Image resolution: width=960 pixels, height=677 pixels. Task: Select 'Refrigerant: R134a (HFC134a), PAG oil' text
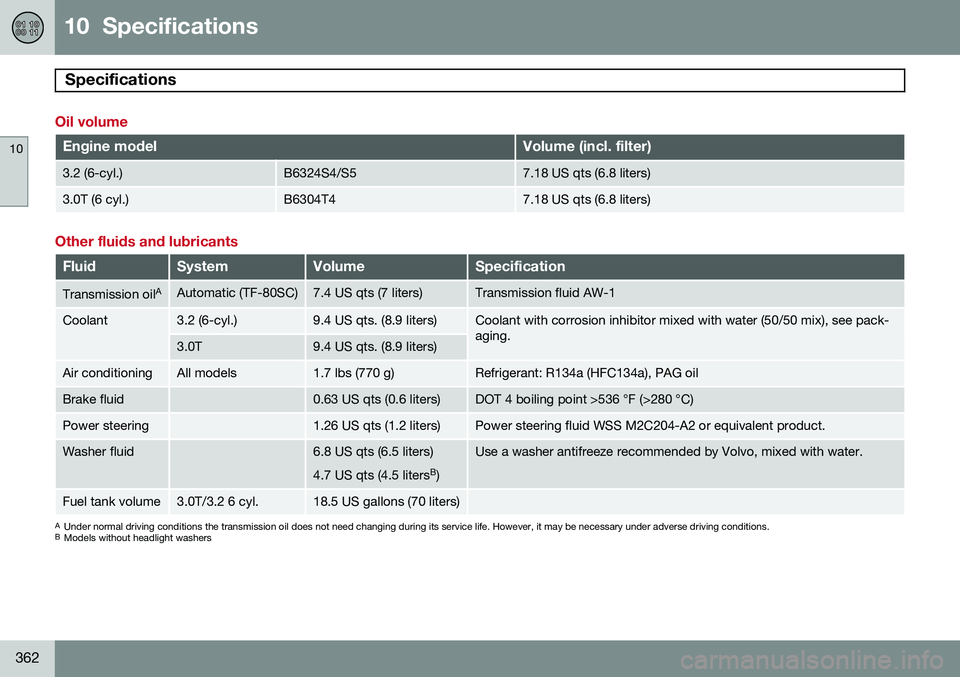(x=587, y=373)
